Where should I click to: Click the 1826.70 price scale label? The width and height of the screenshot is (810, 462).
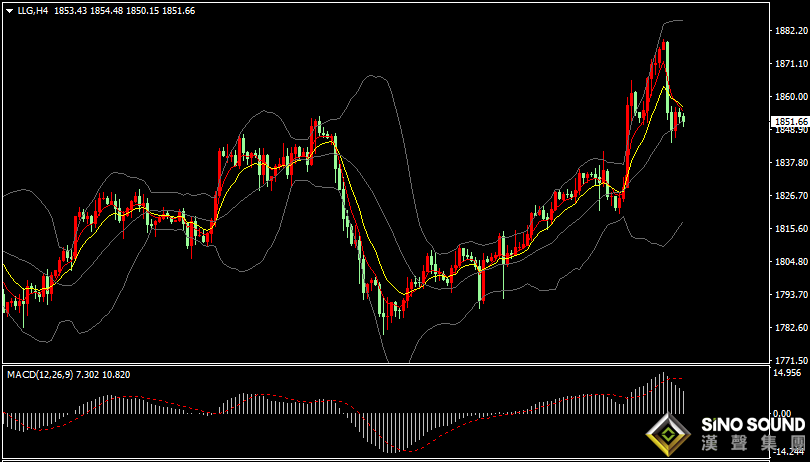[x=790, y=196]
